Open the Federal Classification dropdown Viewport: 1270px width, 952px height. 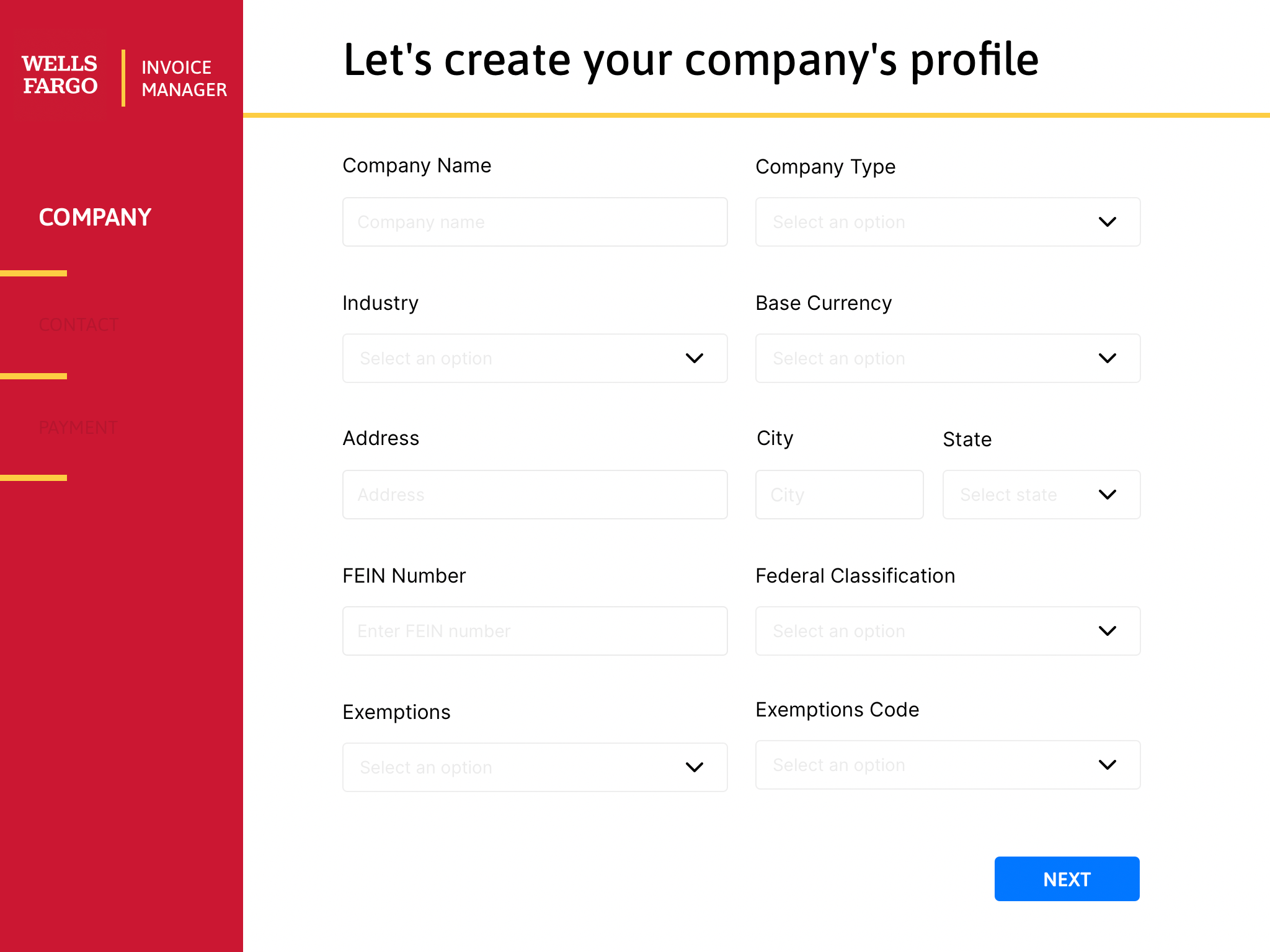[x=1108, y=630]
